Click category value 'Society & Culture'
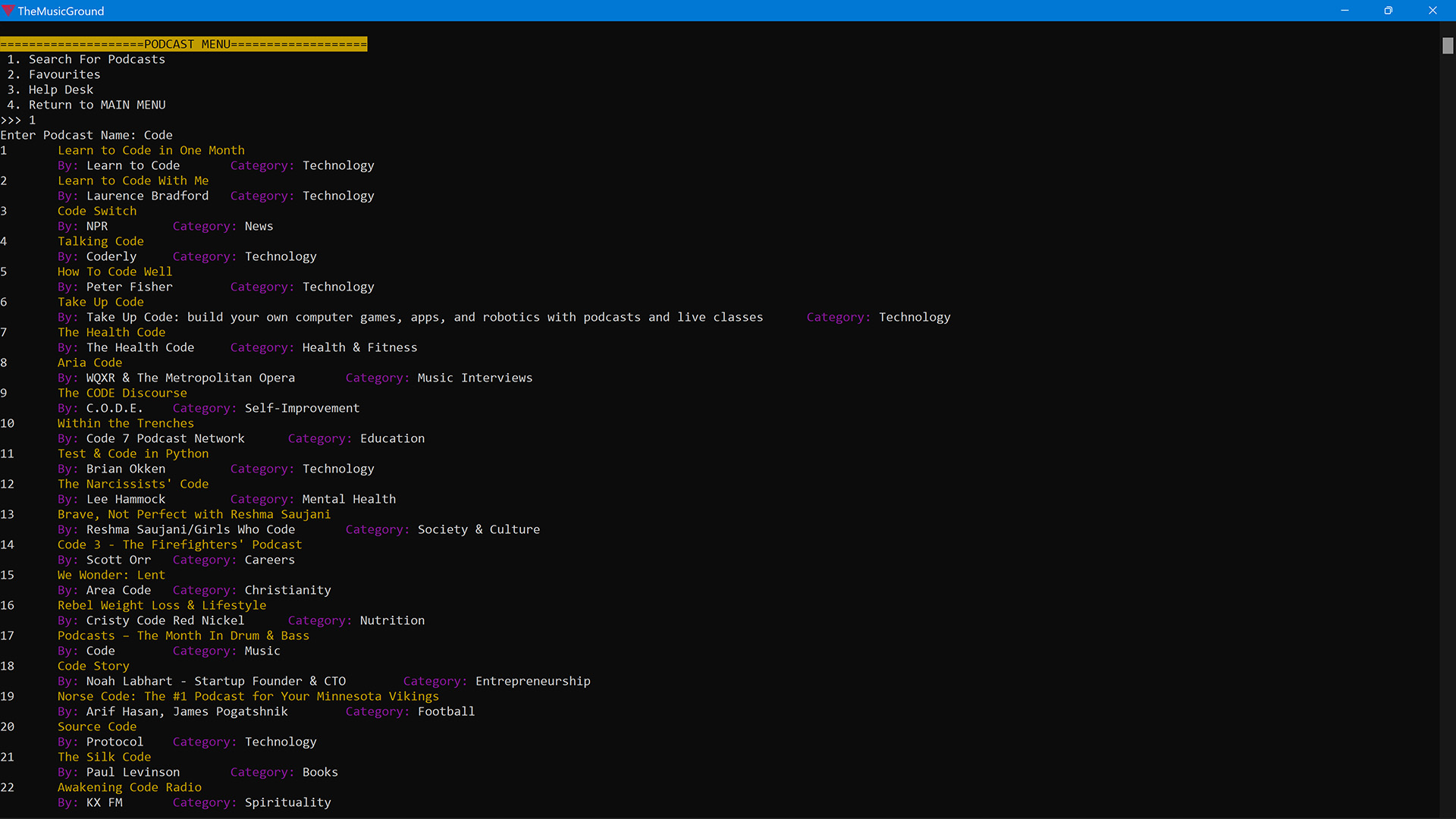 (x=479, y=529)
